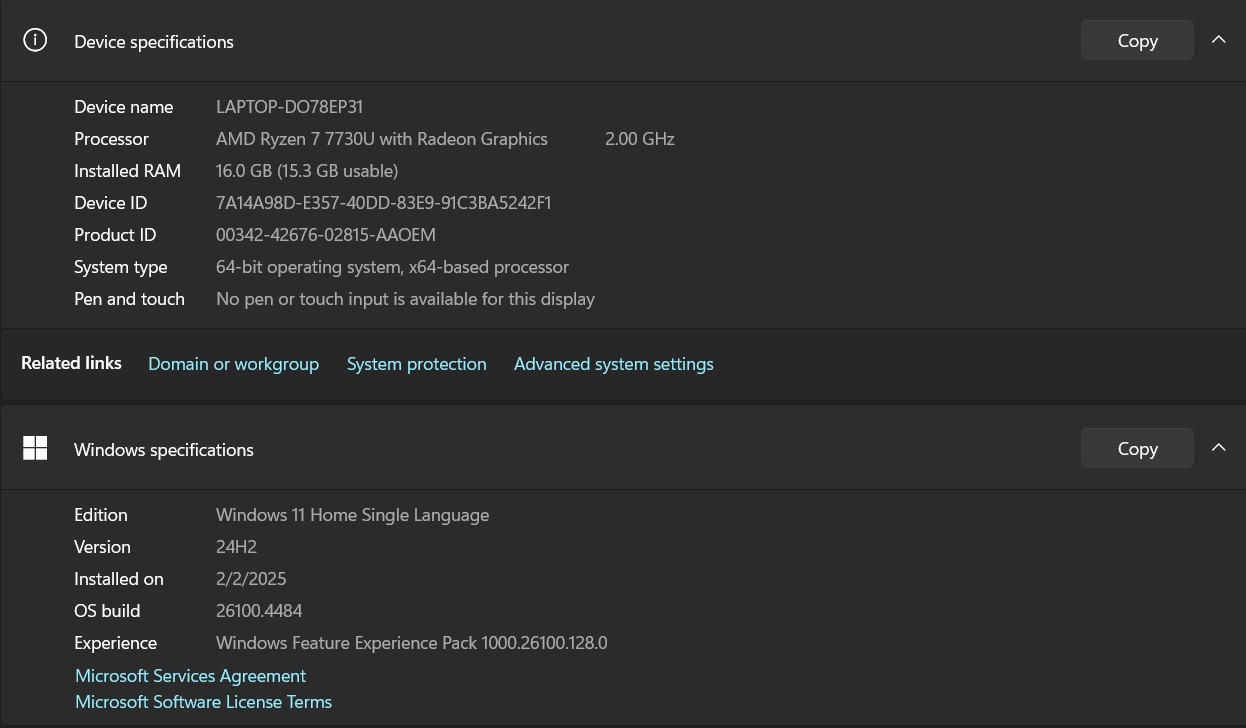Click installed RAM value 16.0 GB
Image resolution: width=1246 pixels, height=728 pixels.
coord(307,171)
